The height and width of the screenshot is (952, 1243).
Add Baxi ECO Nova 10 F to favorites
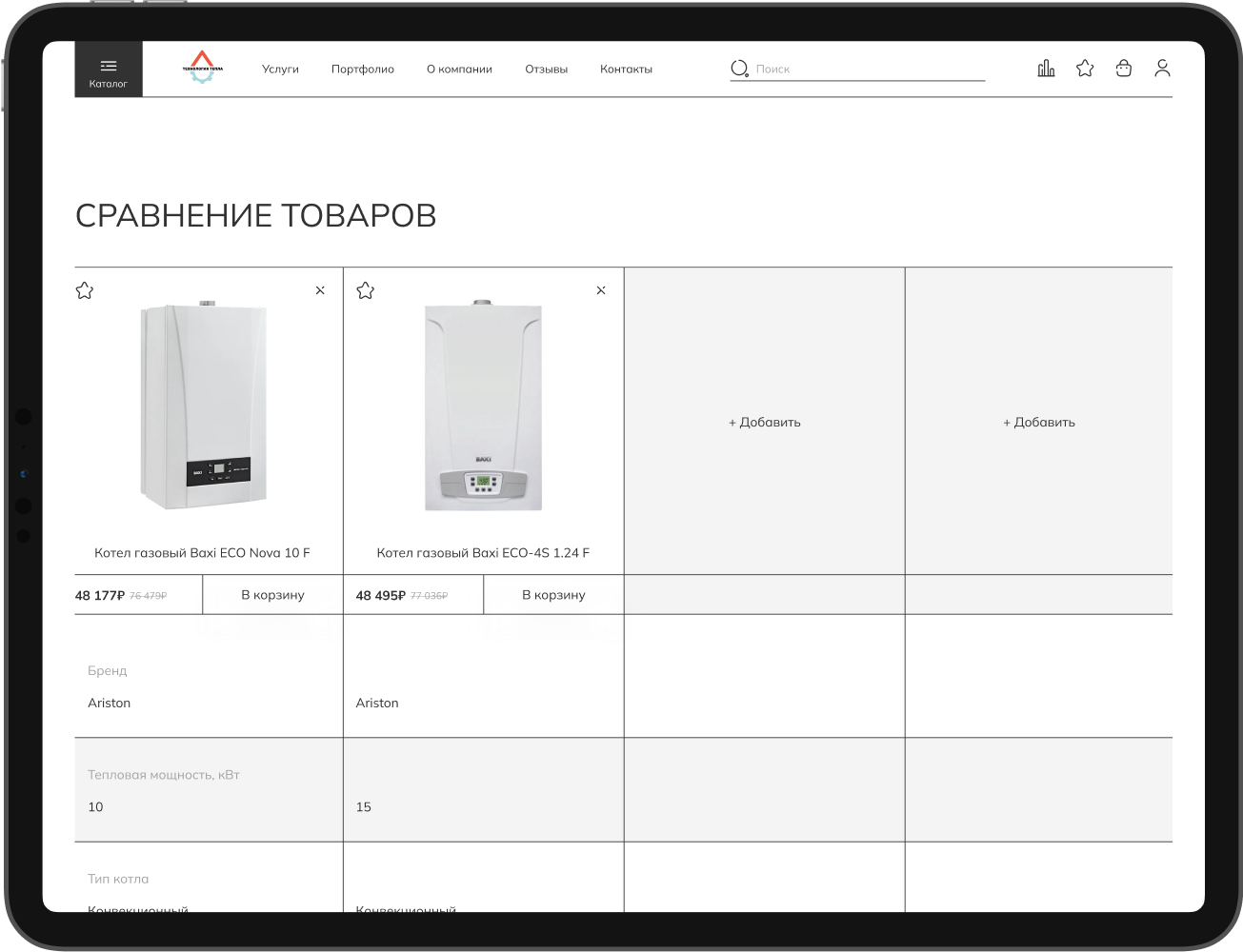[85, 290]
